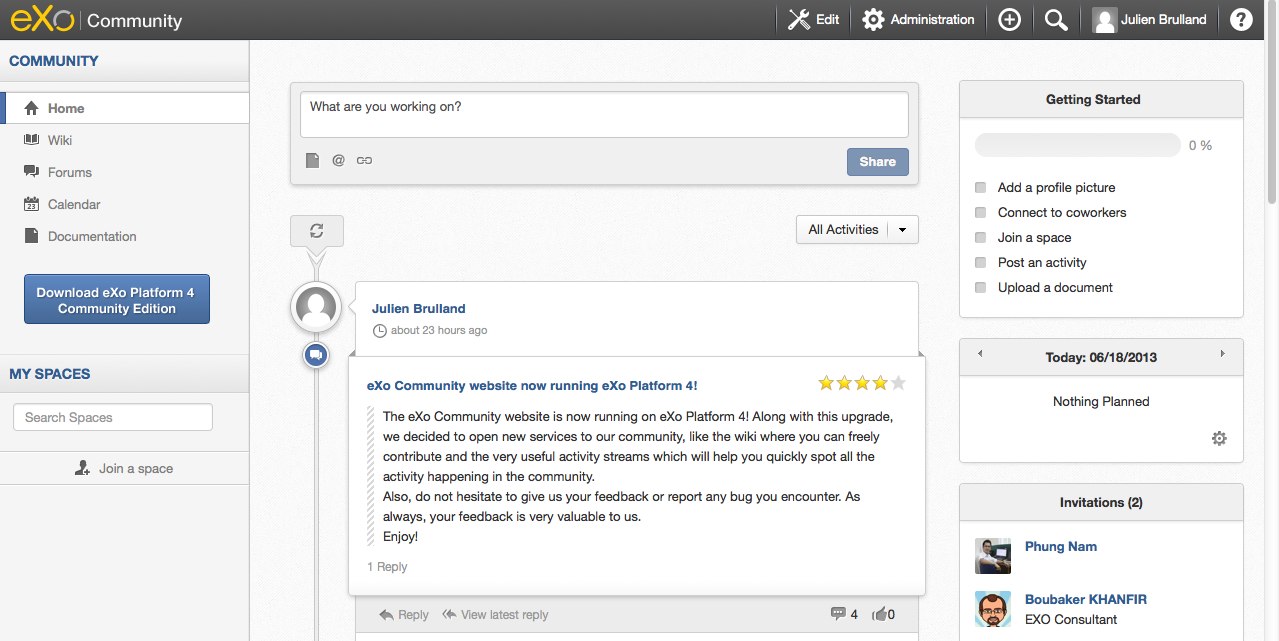Click the Search Spaces field
This screenshot has width=1279, height=641.
[x=113, y=417]
